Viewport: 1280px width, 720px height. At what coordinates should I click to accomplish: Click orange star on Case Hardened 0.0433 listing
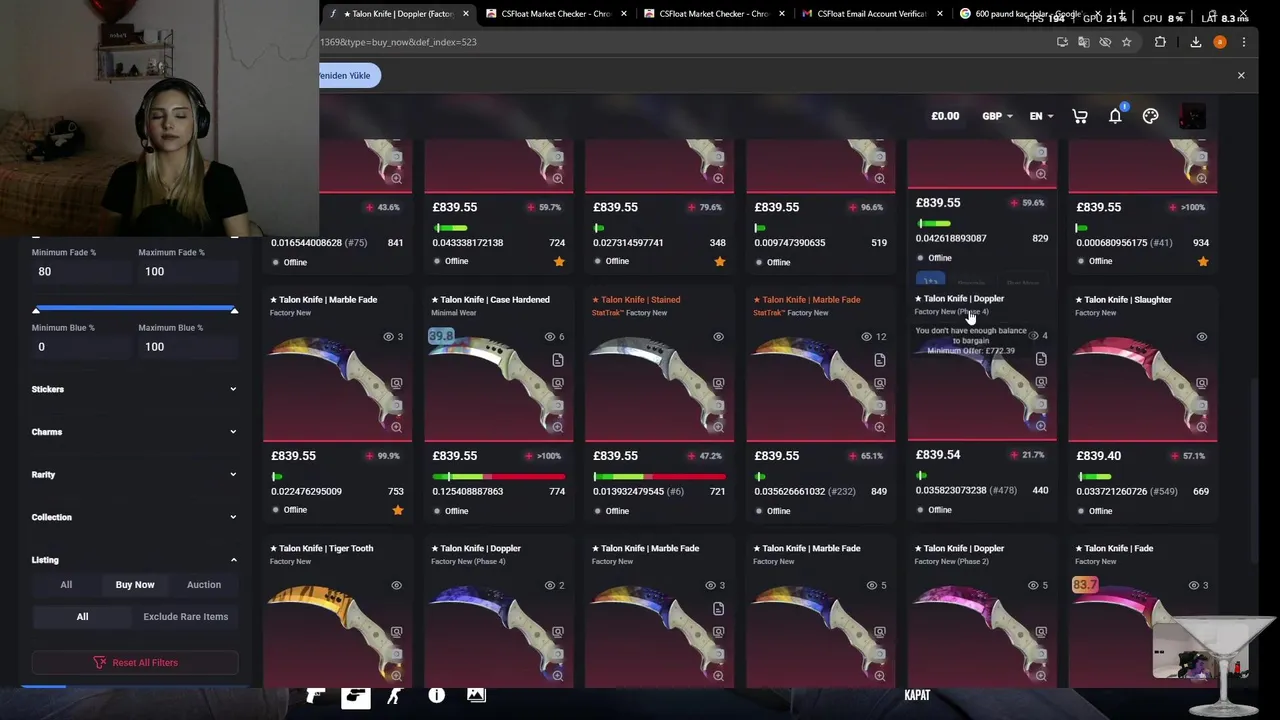click(559, 261)
